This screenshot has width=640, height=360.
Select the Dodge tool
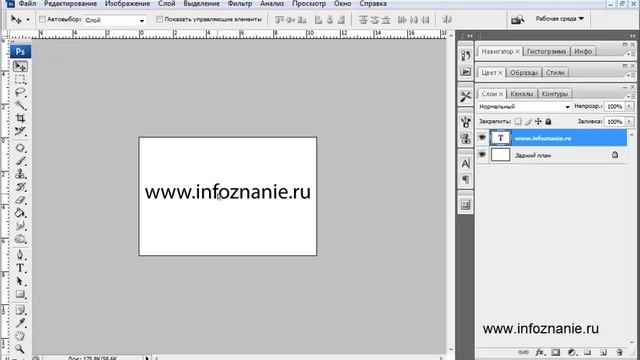tap(20, 239)
